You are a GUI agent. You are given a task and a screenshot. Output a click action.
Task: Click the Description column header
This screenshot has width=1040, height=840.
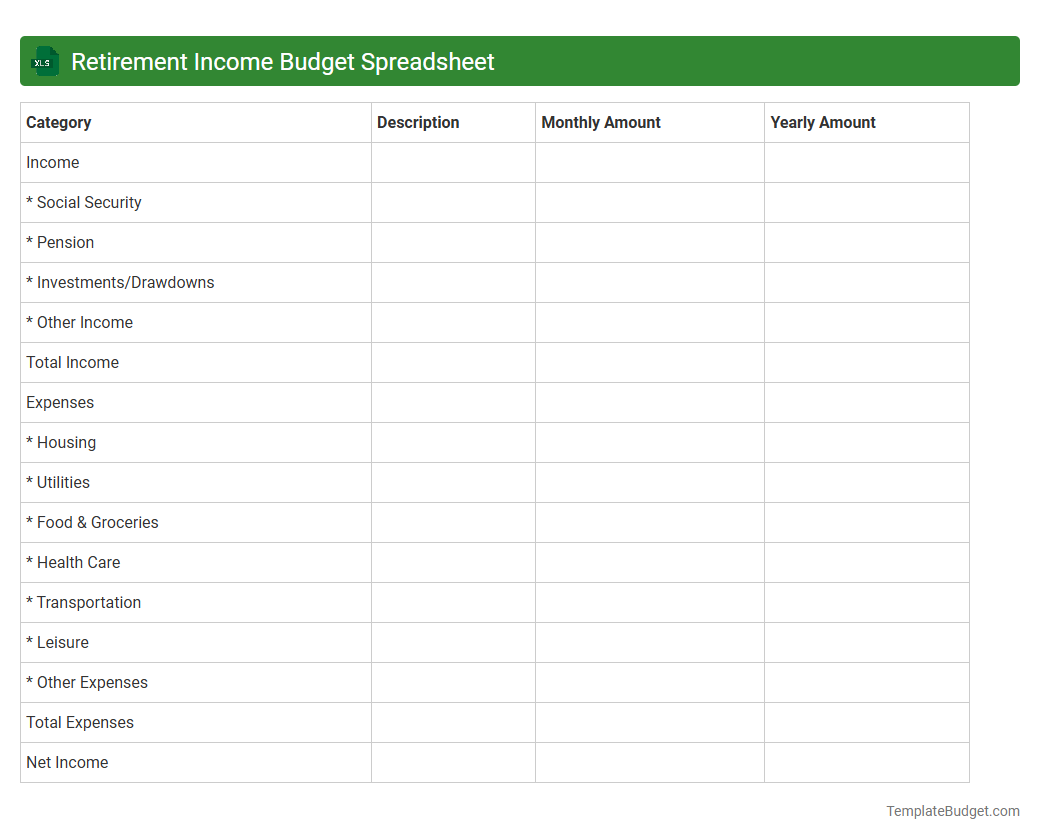(x=418, y=122)
